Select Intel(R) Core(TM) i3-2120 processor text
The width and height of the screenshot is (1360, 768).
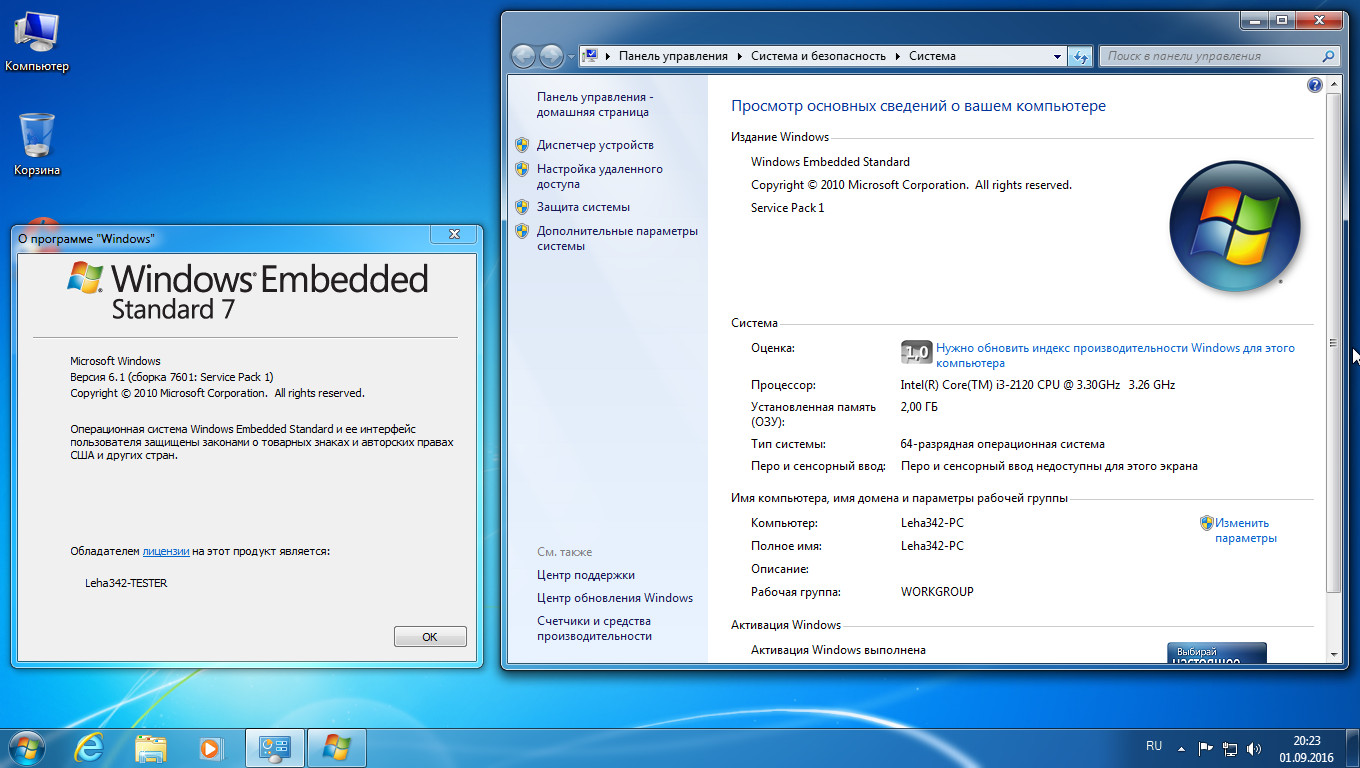pyautogui.click(x=1038, y=385)
